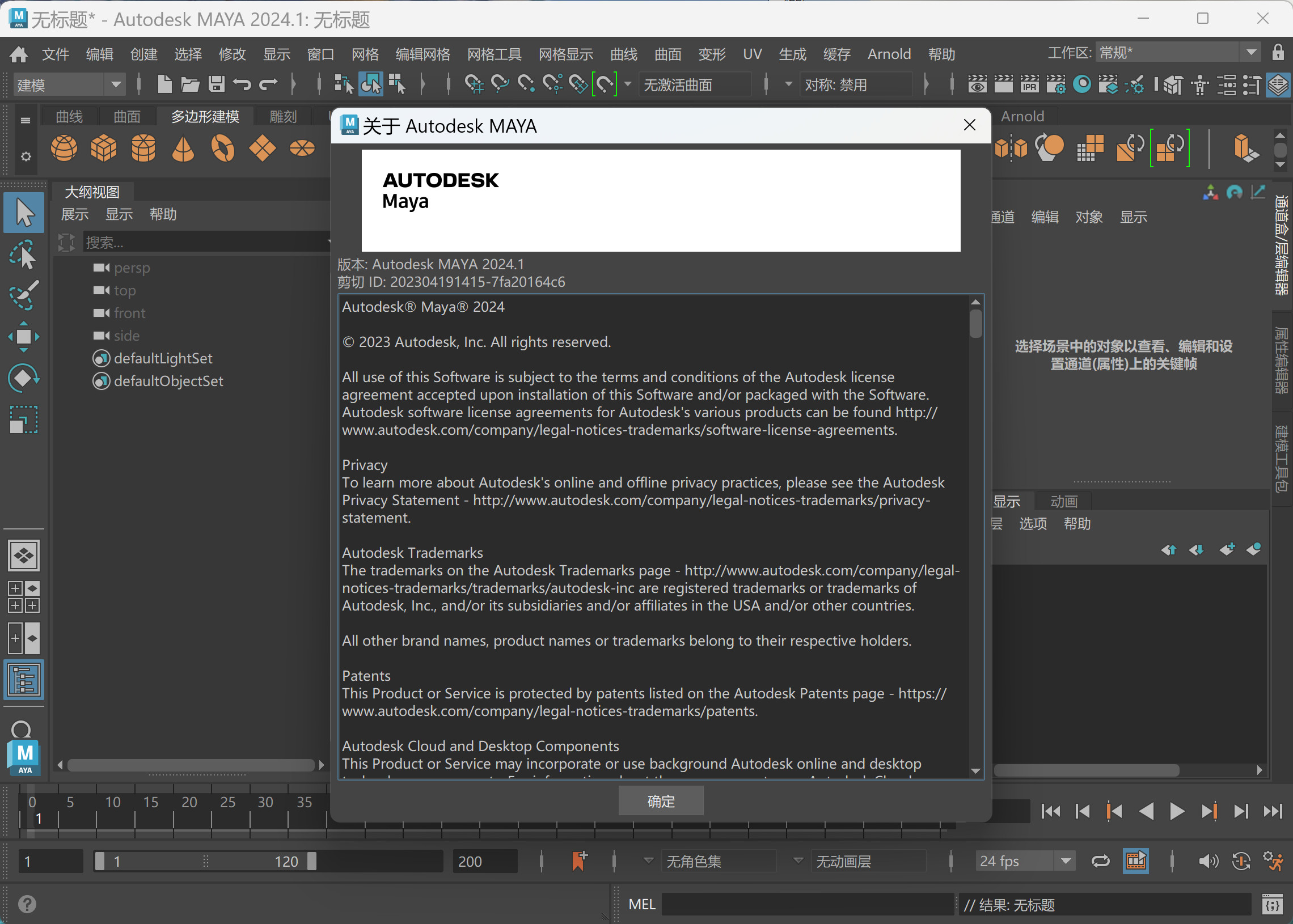
Task: Click the polygon sphere shelf icon
Action: pyautogui.click(x=64, y=149)
